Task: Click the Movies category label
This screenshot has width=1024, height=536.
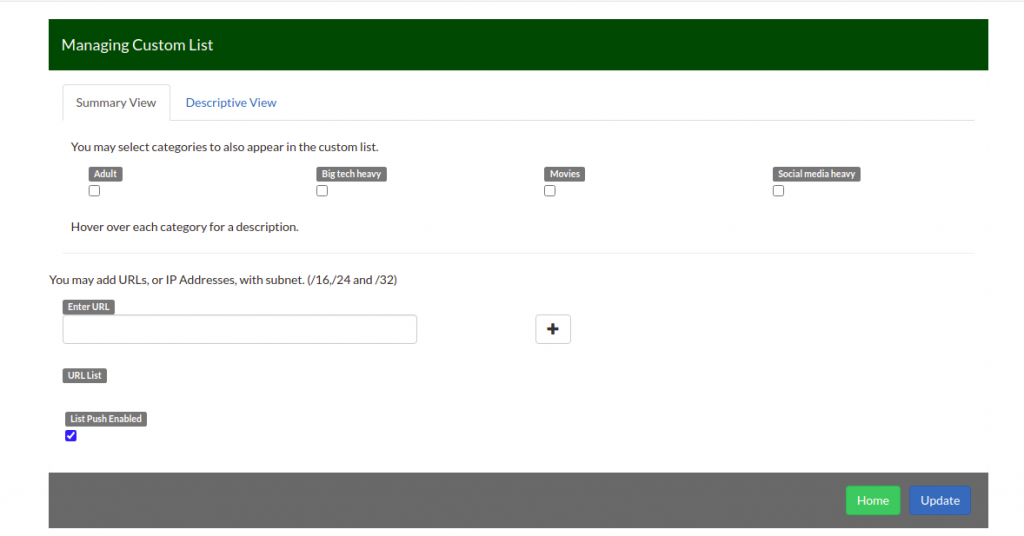Action: coord(564,174)
